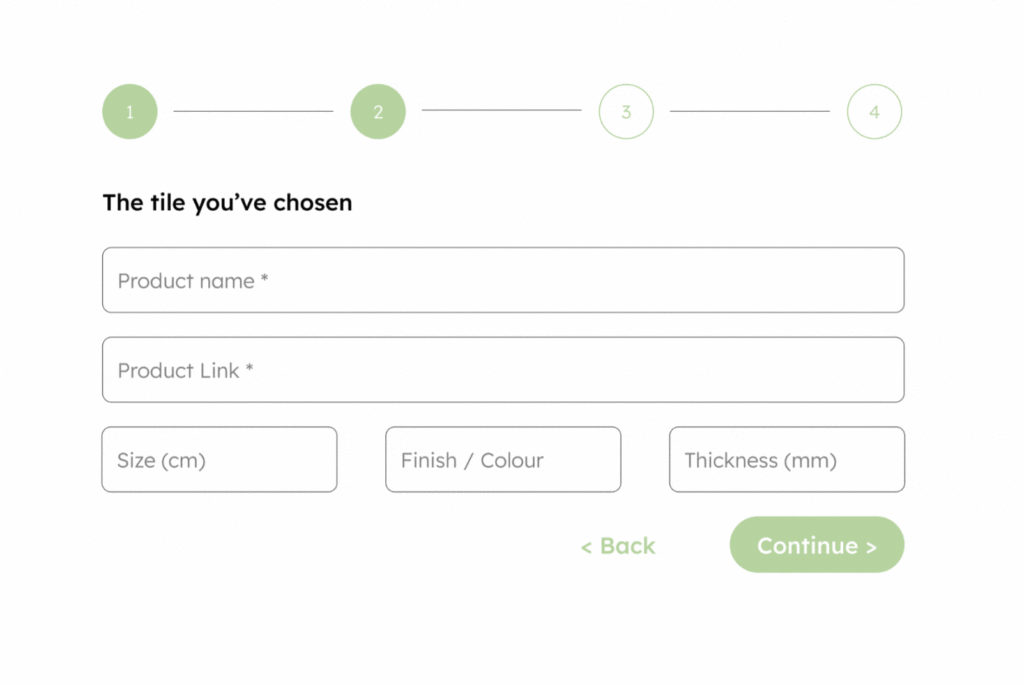1024x685 pixels.
Task: Select the step 2 circle
Action: tap(378, 112)
